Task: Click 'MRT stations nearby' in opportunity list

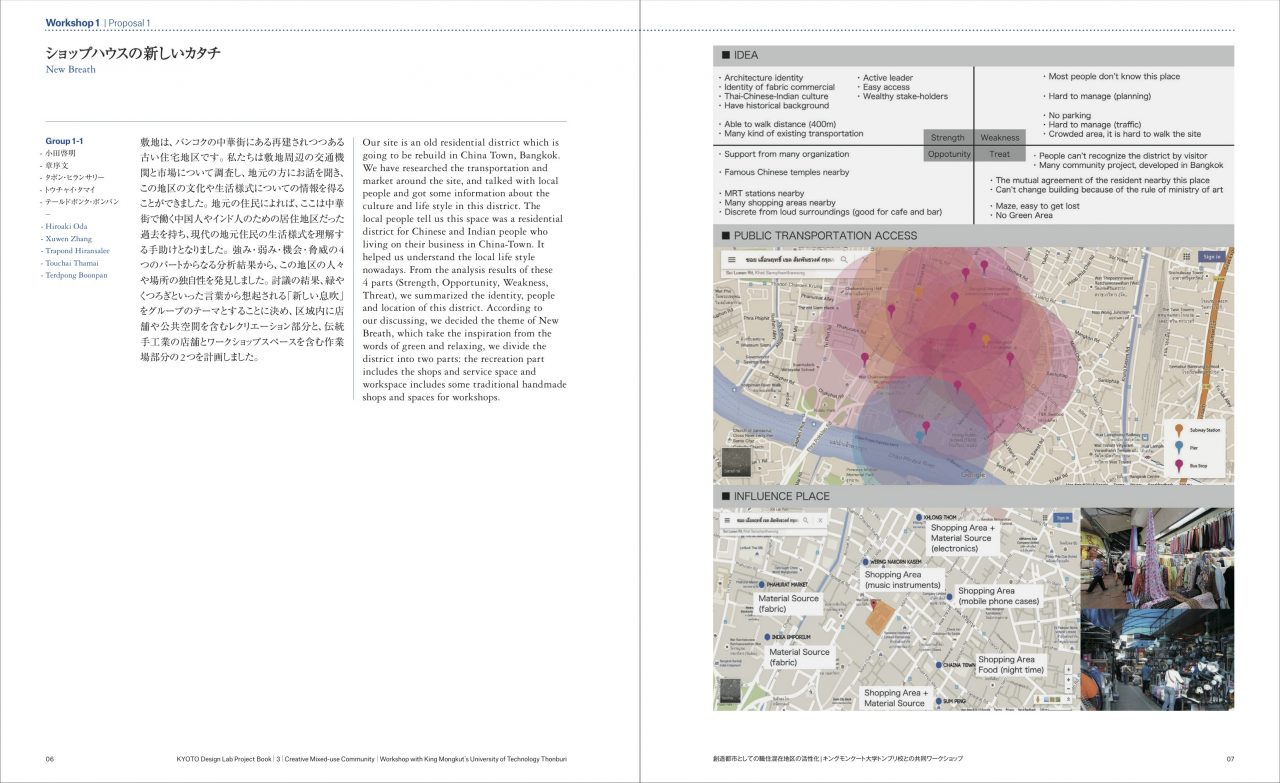Action: tap(764, 193)
